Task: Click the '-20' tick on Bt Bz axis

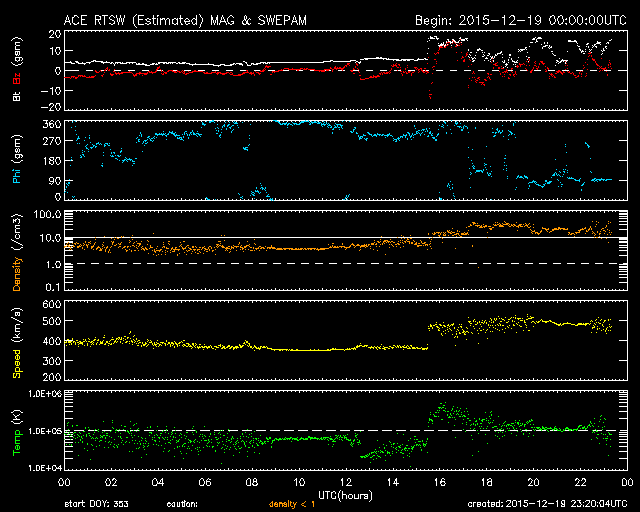Action: pos(51,107)
